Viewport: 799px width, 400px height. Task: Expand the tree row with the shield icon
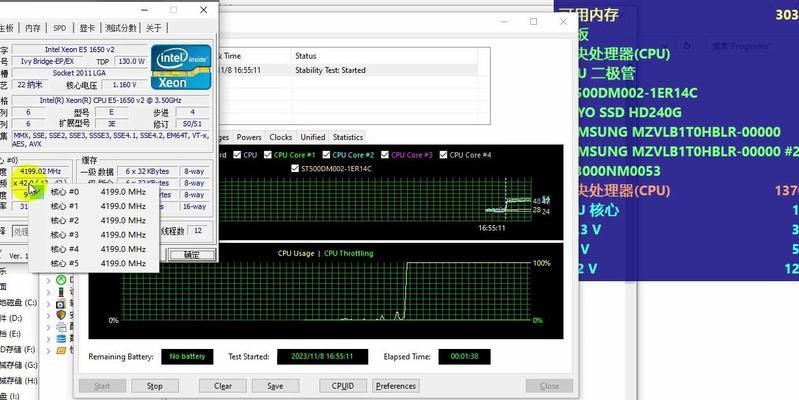tap(49, 315)
